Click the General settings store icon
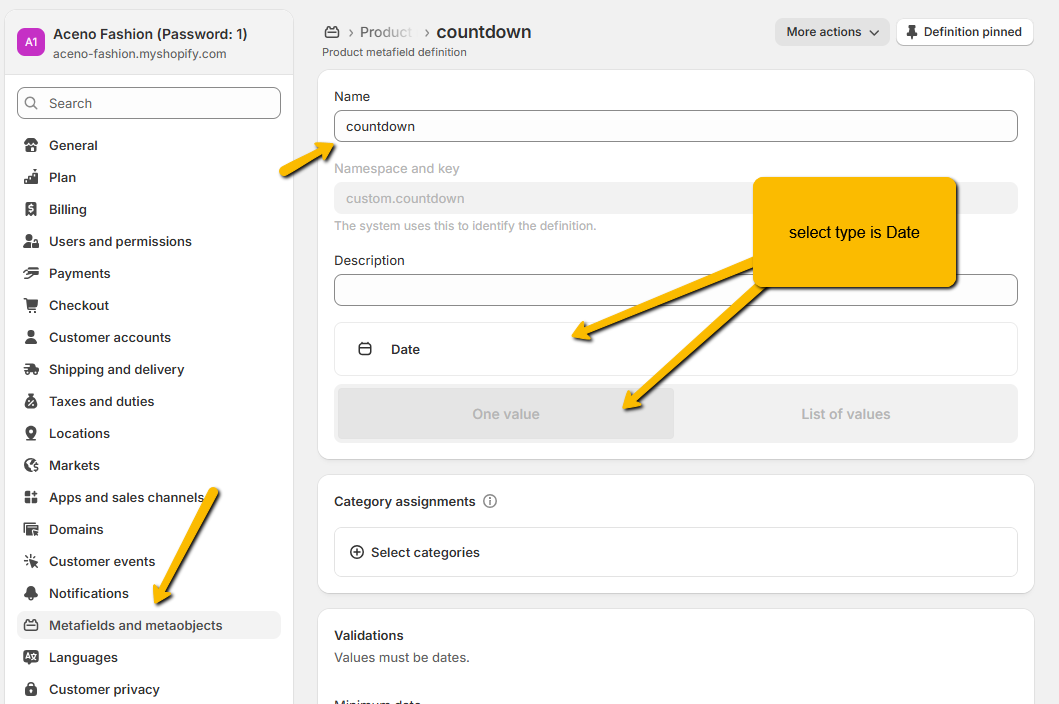This screenshot has height=704, width=1059. [31, 145]
